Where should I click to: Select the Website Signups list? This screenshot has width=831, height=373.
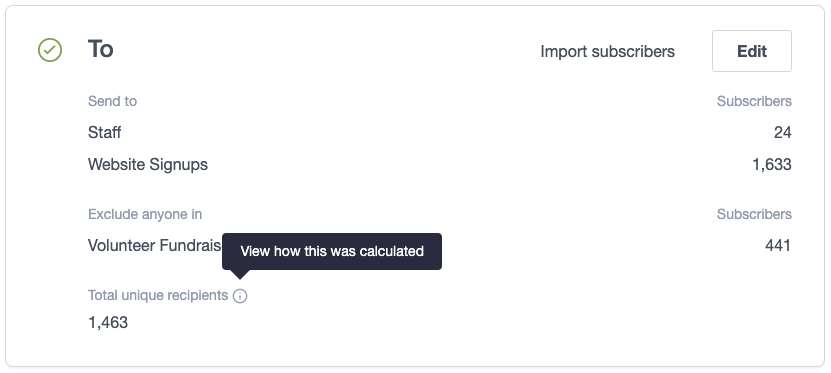[x=148, y=164]
